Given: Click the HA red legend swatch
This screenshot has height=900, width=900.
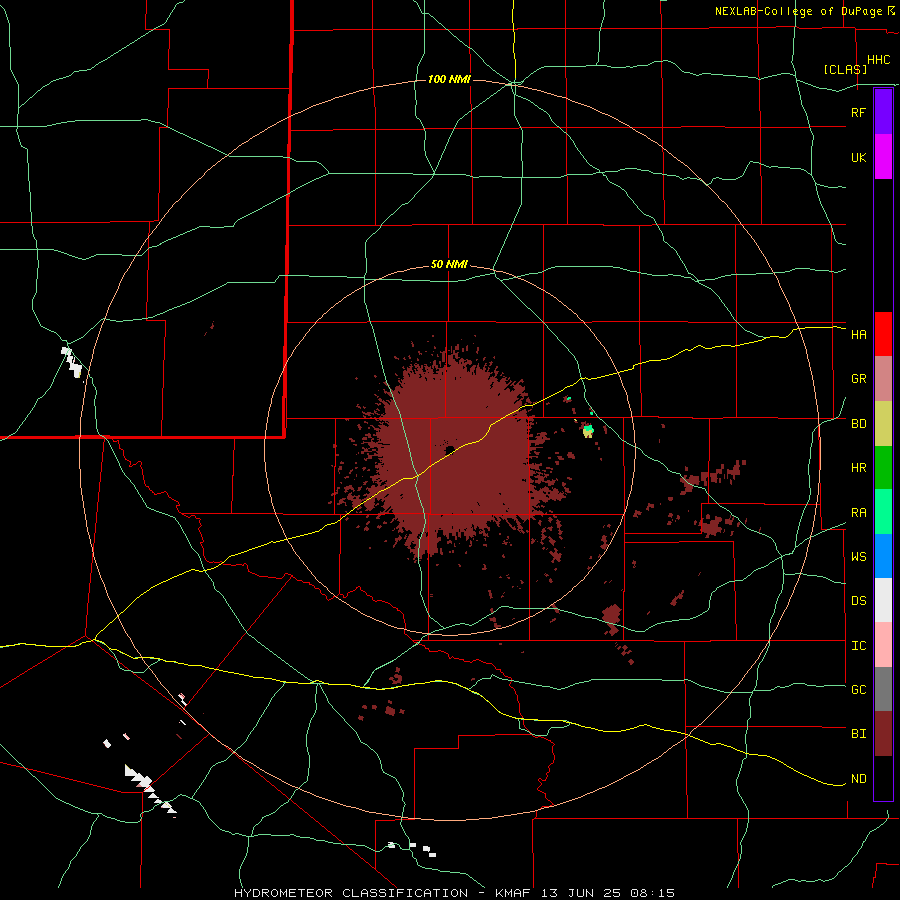Looking at the screenshot, I should (x=883, y=334).
